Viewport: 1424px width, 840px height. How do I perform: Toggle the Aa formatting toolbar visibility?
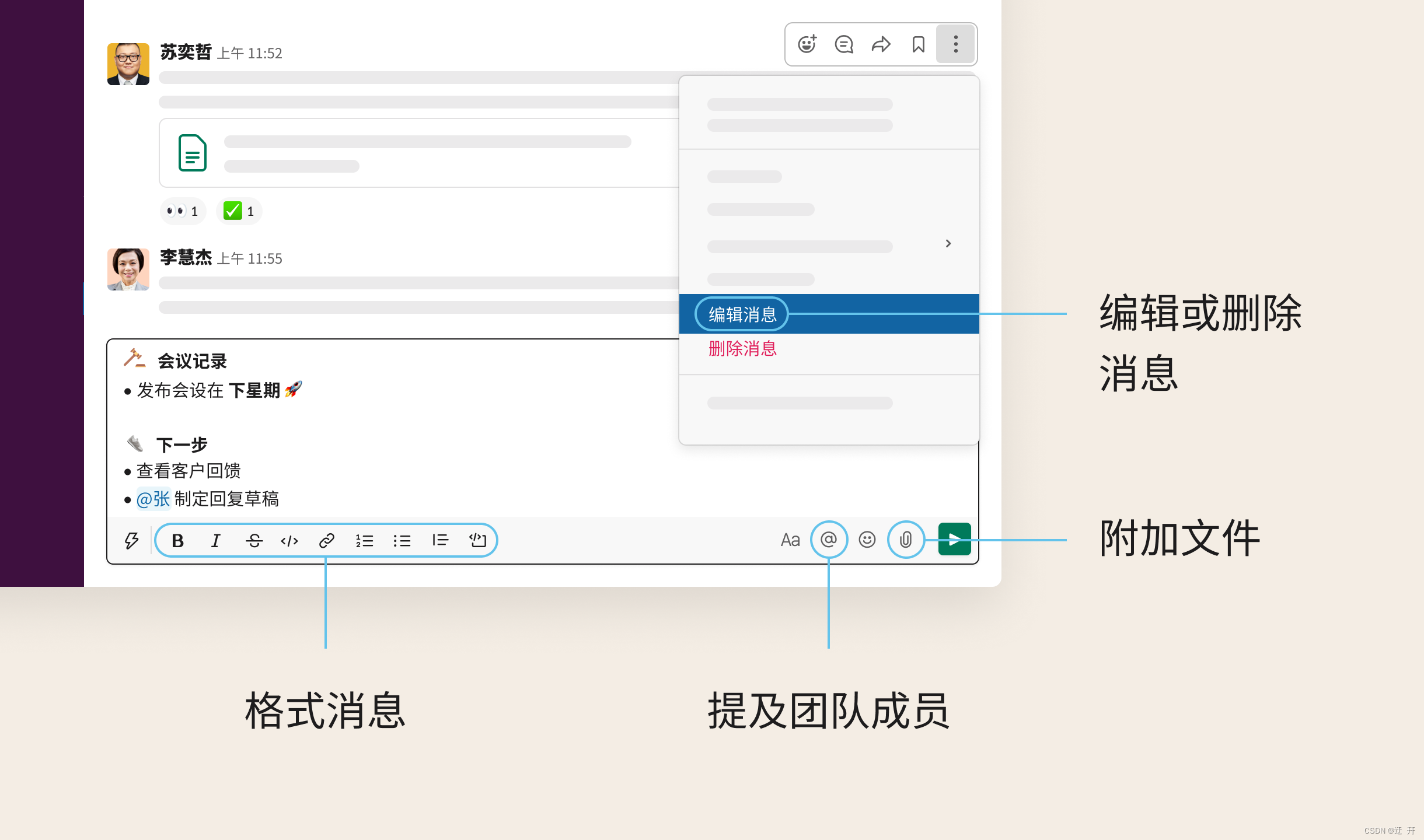click(790, 540)
